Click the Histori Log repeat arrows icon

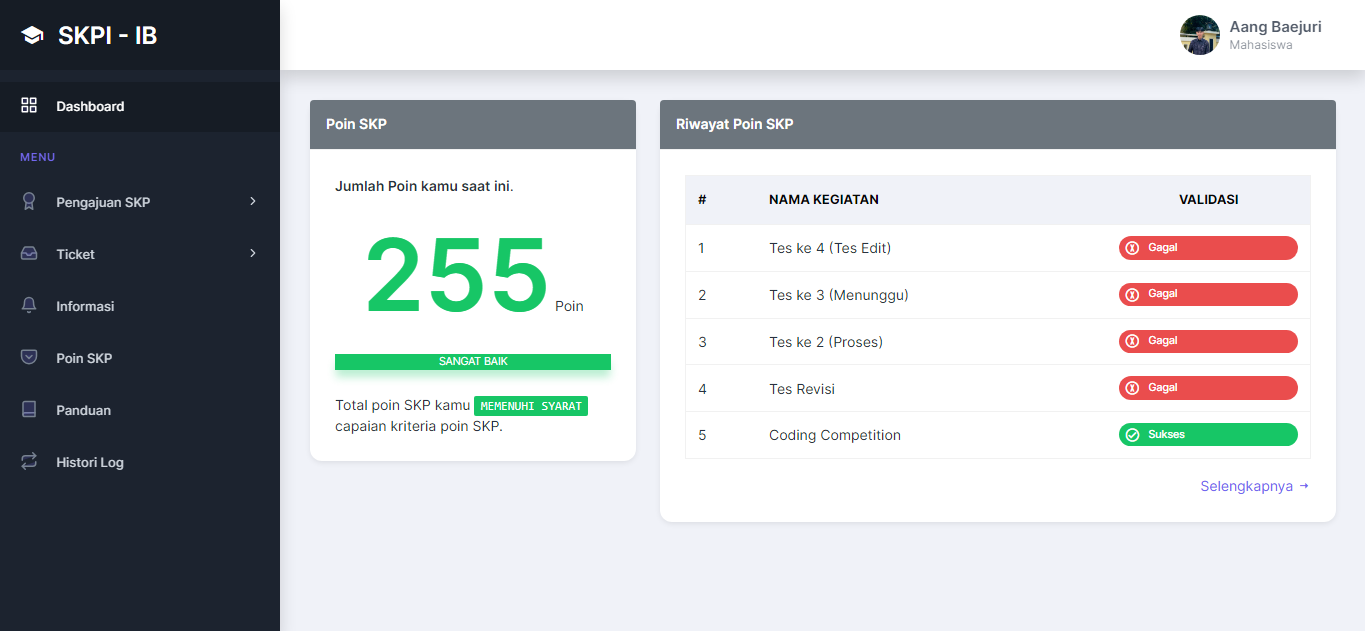29,462
